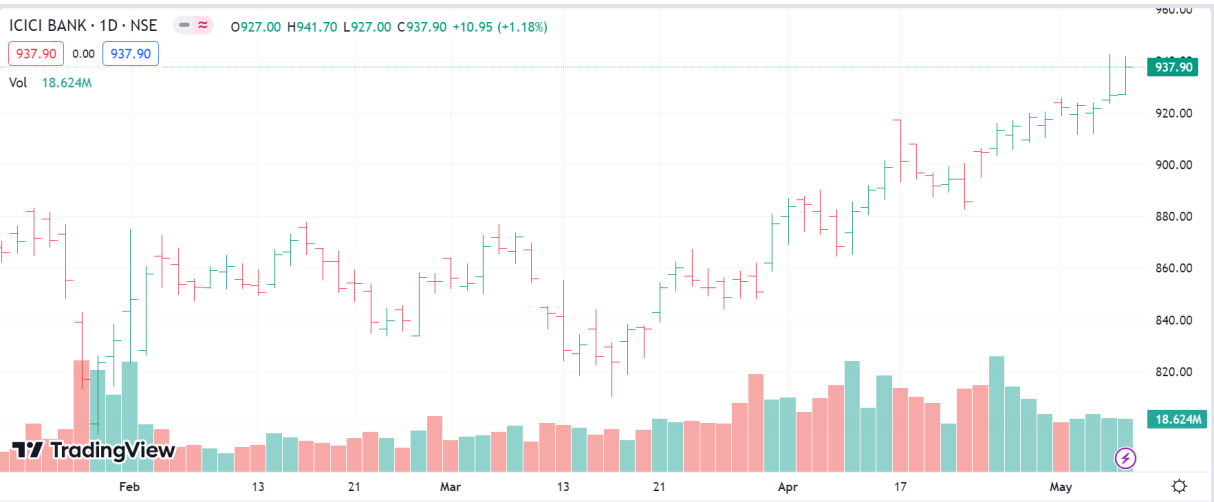This screenshot has width=1214, height=502.
Task: Click the 18.624M value beside Vol
Action: [x=67, y=82]
